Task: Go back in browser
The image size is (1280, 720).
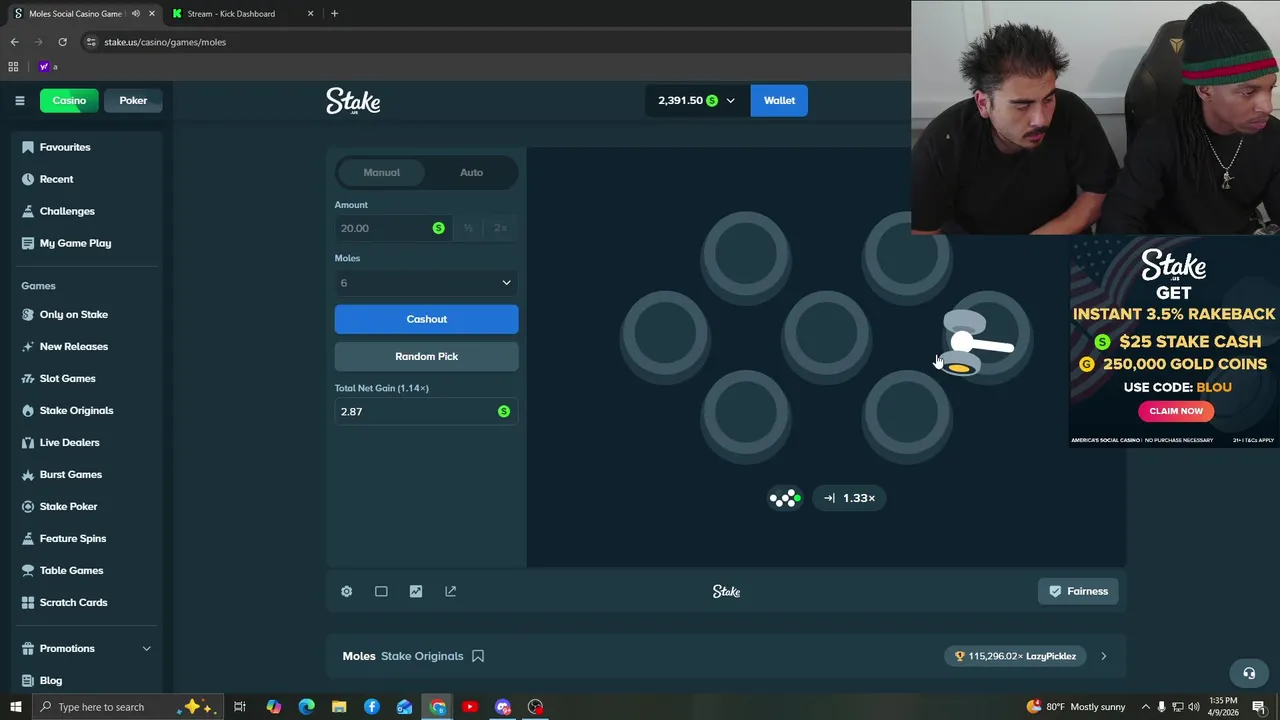Action: click(14, 42)
